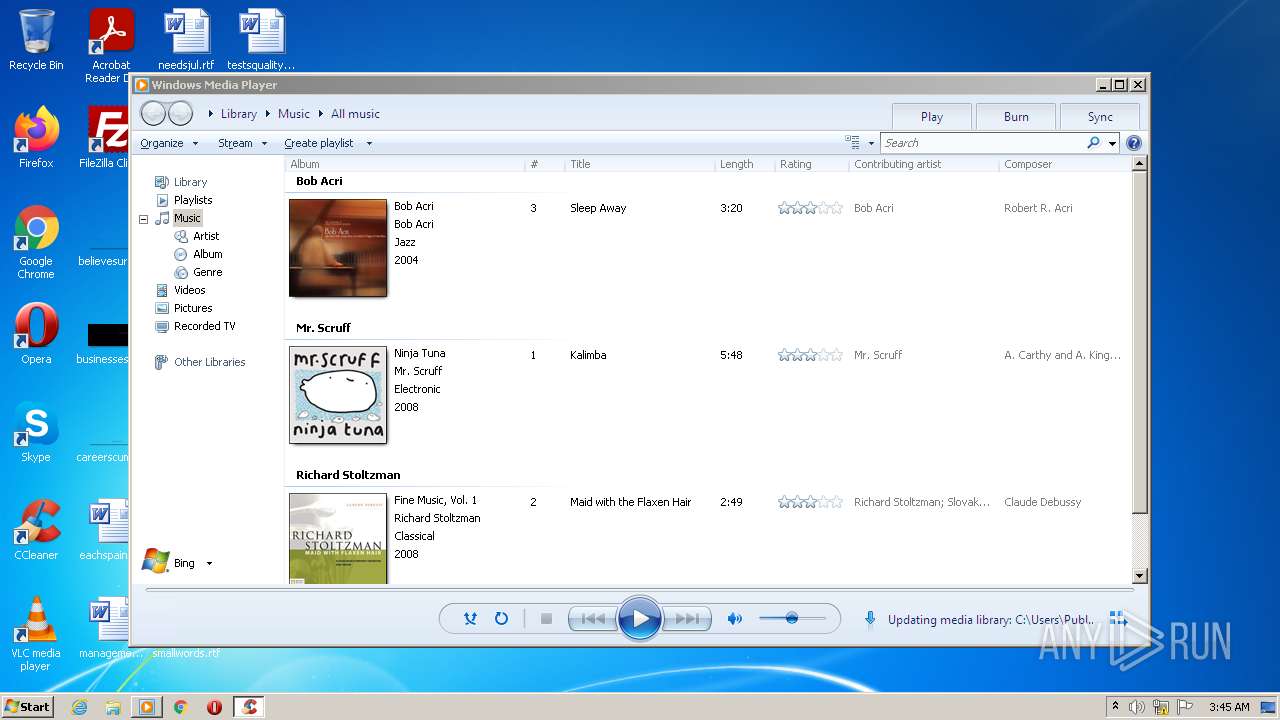Screen dimensions: 1280x720
Task: Go to previous track
Action: tap(592, 619)
